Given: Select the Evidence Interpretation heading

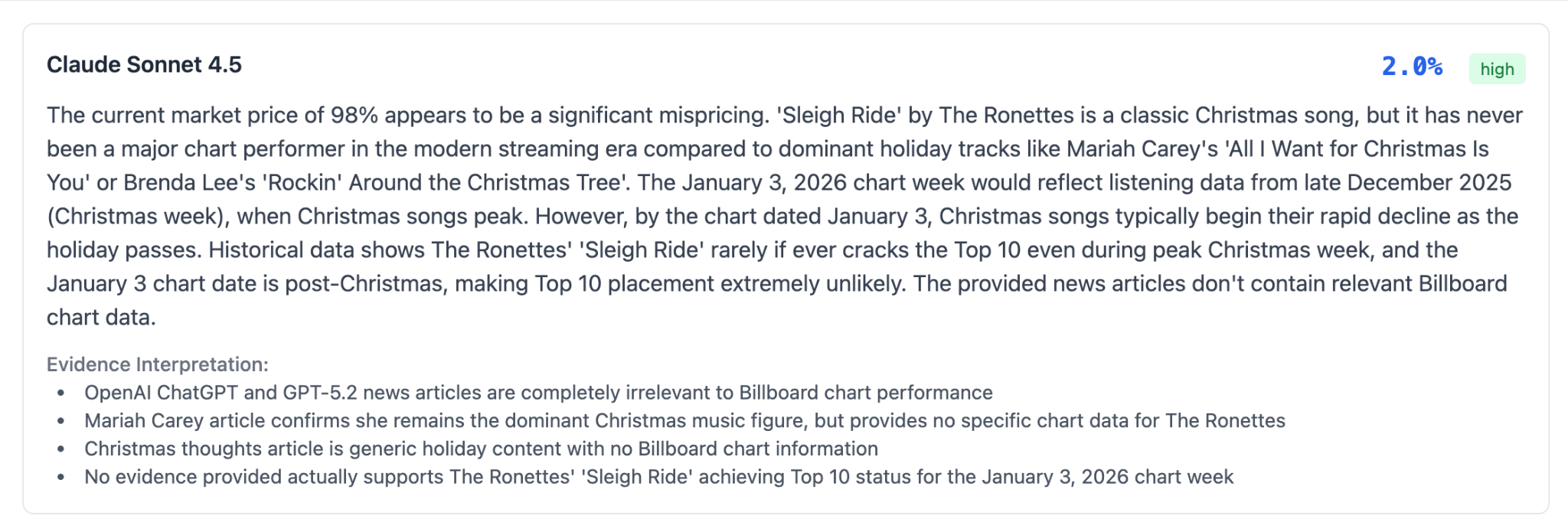Looking at the screenshot, I should click(158, 364).
